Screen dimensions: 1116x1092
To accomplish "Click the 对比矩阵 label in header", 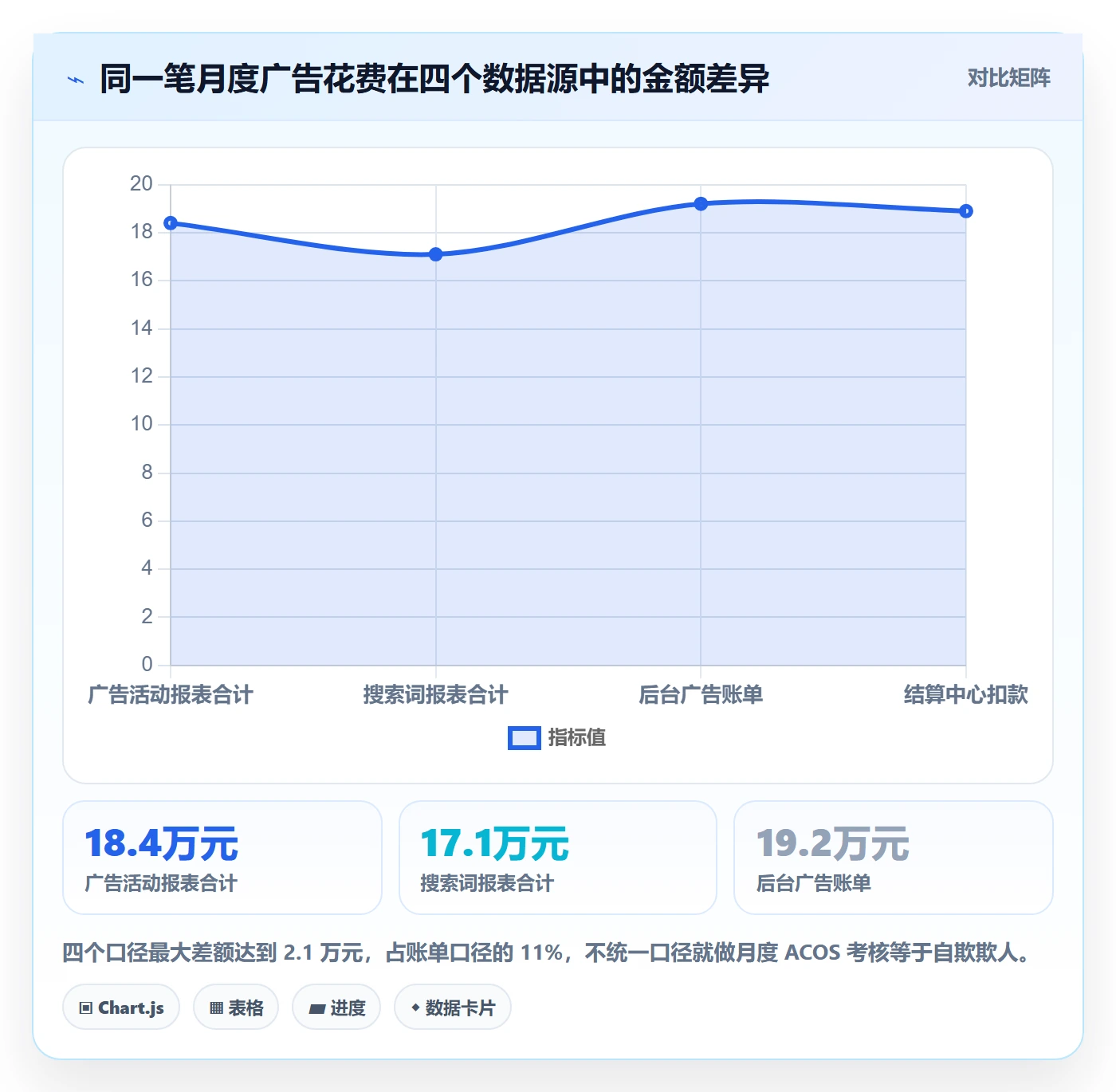I will point(1008,77).
